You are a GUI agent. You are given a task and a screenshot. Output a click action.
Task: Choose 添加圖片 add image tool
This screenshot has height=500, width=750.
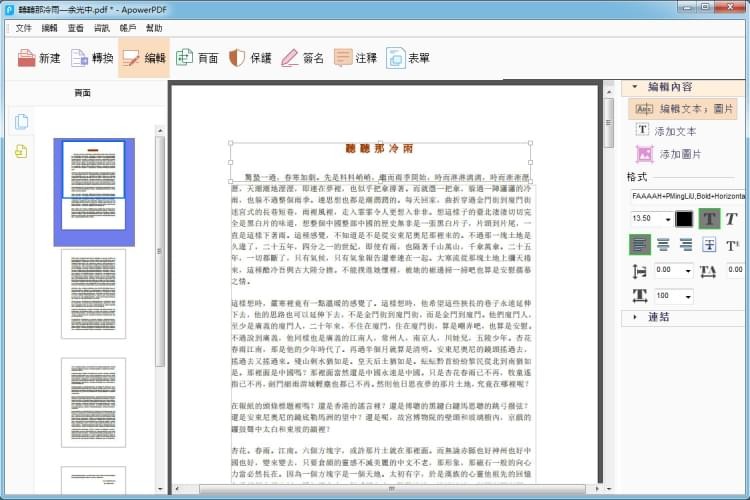coord(668,154)
